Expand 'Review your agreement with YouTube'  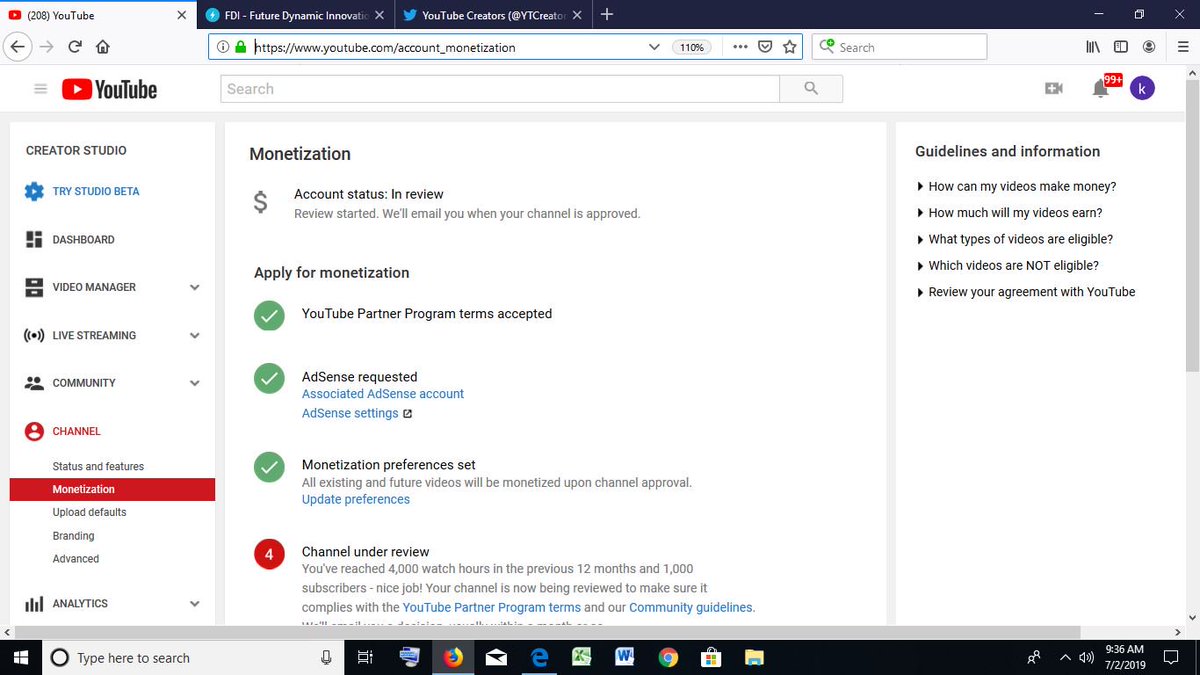[x=1026, y=292]
